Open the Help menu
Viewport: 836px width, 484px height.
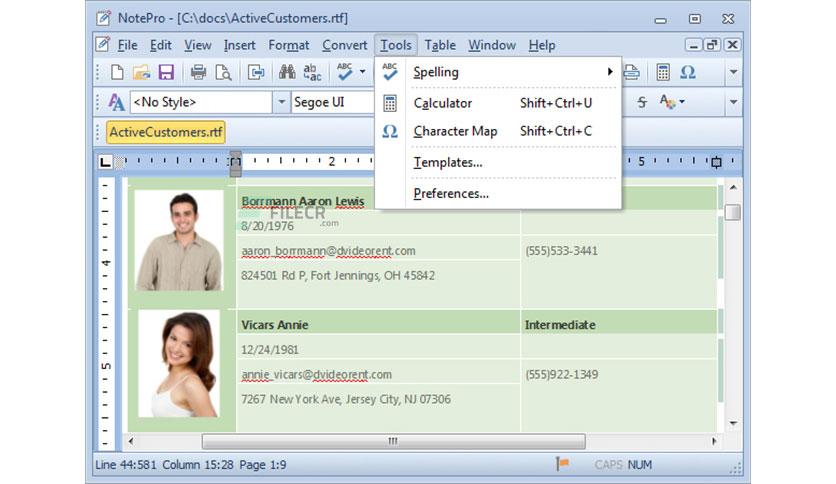click(x=542, y=45)
